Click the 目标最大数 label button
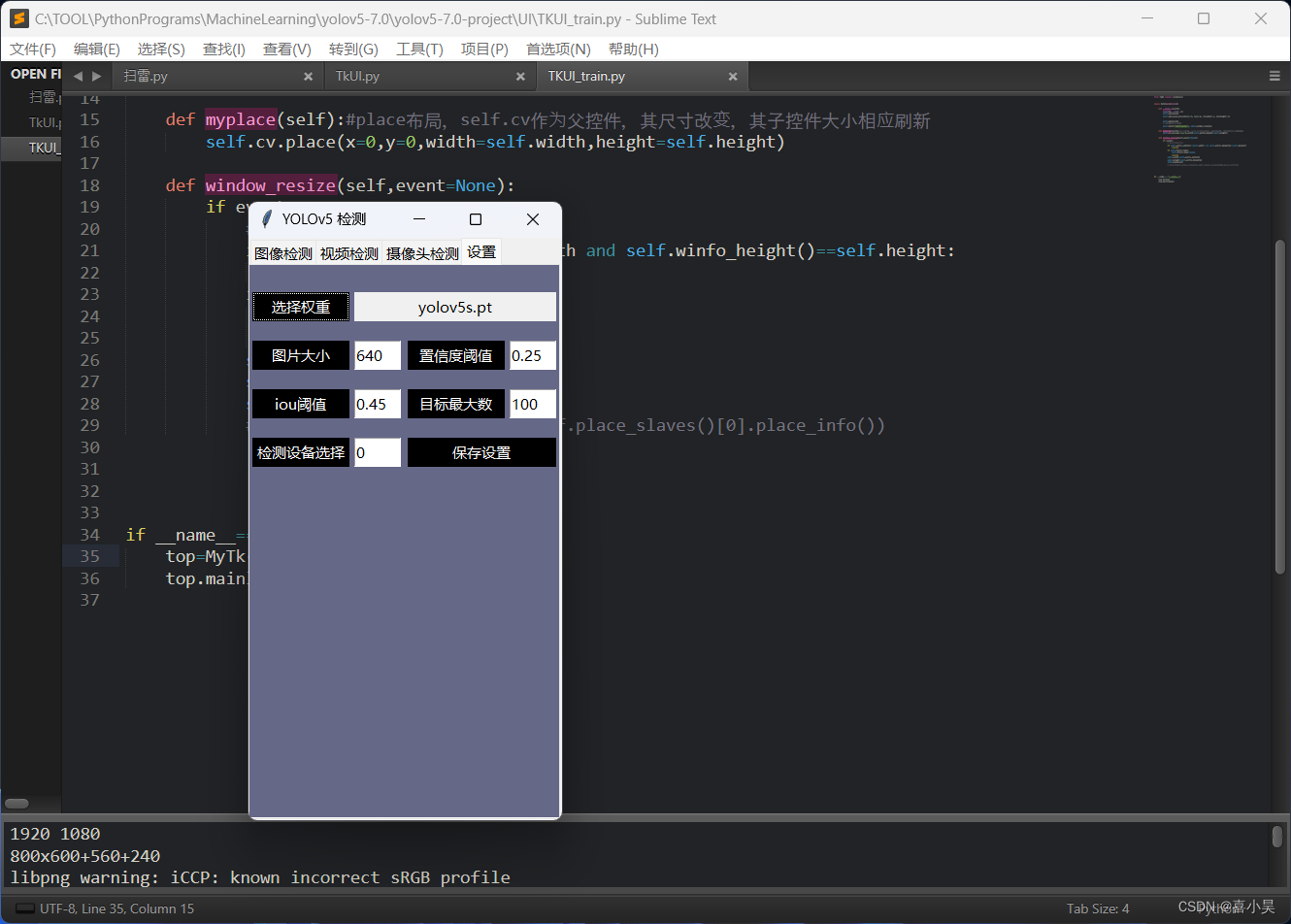The height and width of the screenshot is (924, 1291). [x=456, y=404]
